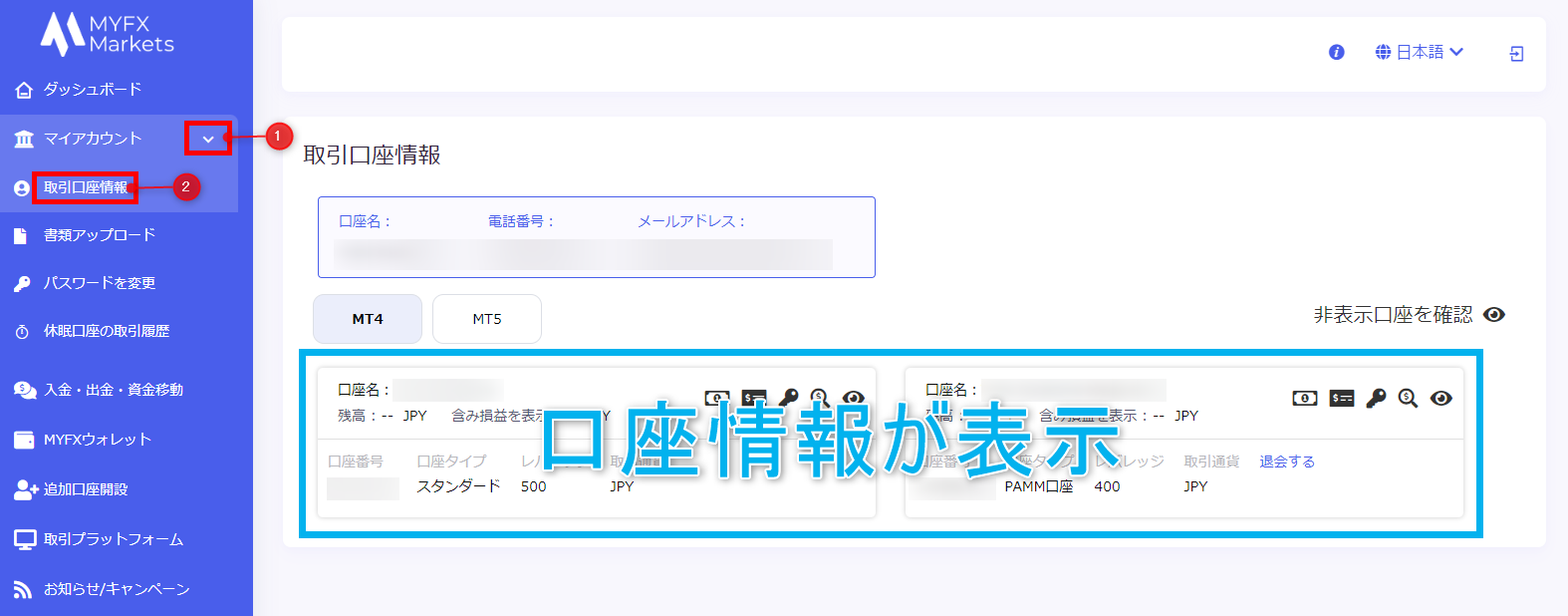The image size is (1568, 616).
Task: Expand 入金・出金・資金移動 menu
Action: (113, 390)
